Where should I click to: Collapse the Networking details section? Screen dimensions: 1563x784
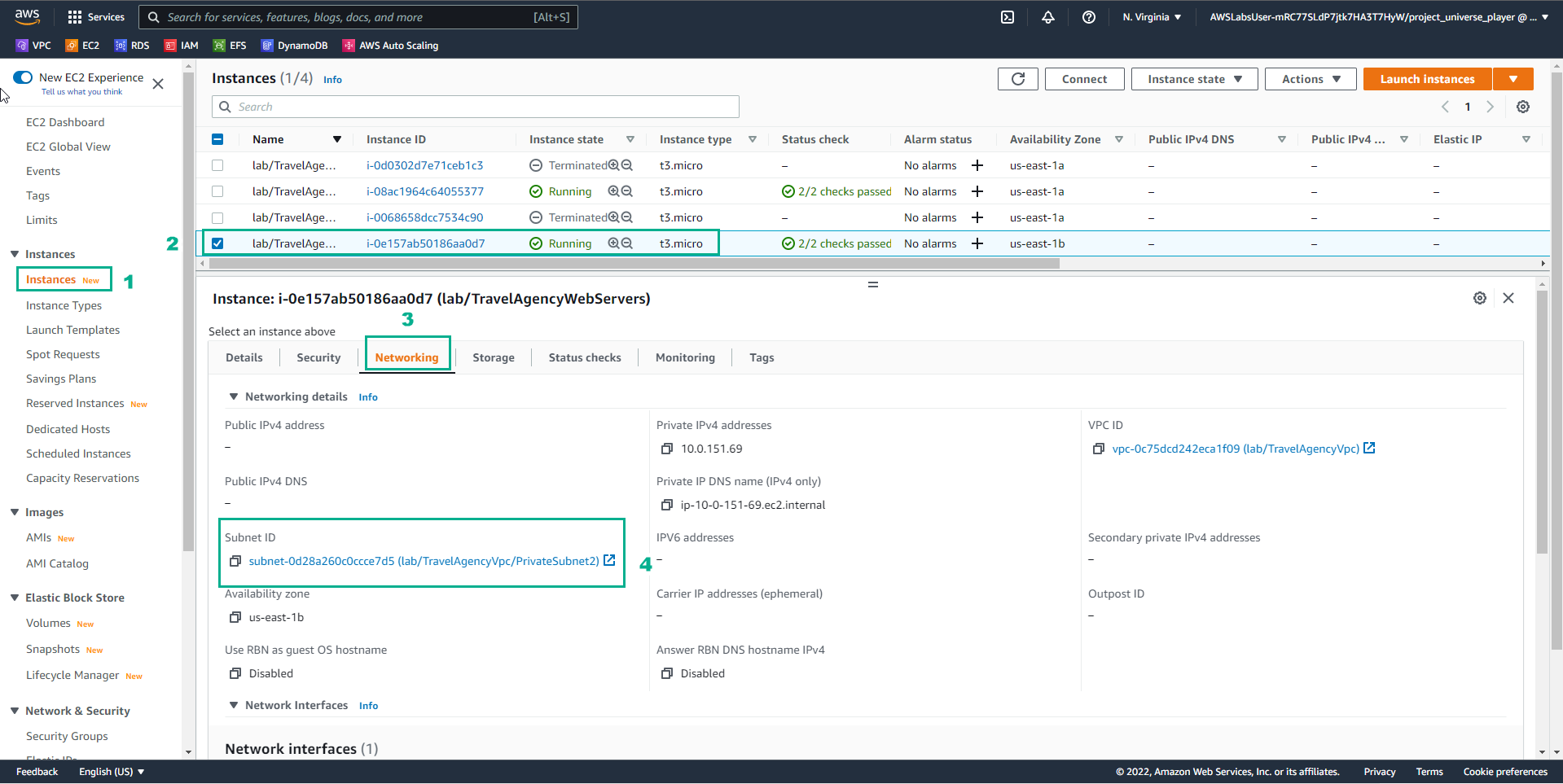234,396
